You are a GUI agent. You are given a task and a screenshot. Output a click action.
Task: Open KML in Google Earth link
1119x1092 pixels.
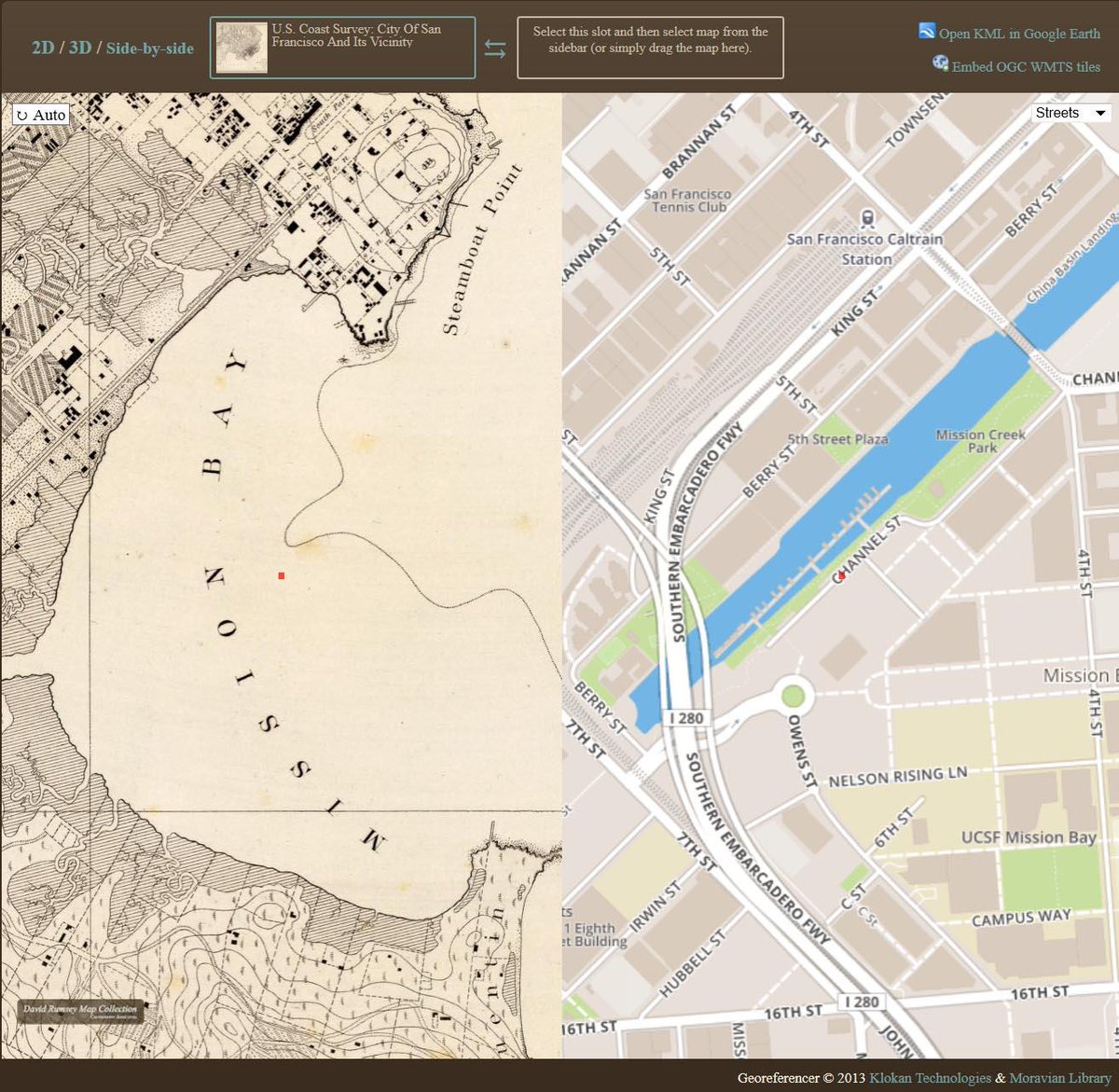click(1019, 34)
